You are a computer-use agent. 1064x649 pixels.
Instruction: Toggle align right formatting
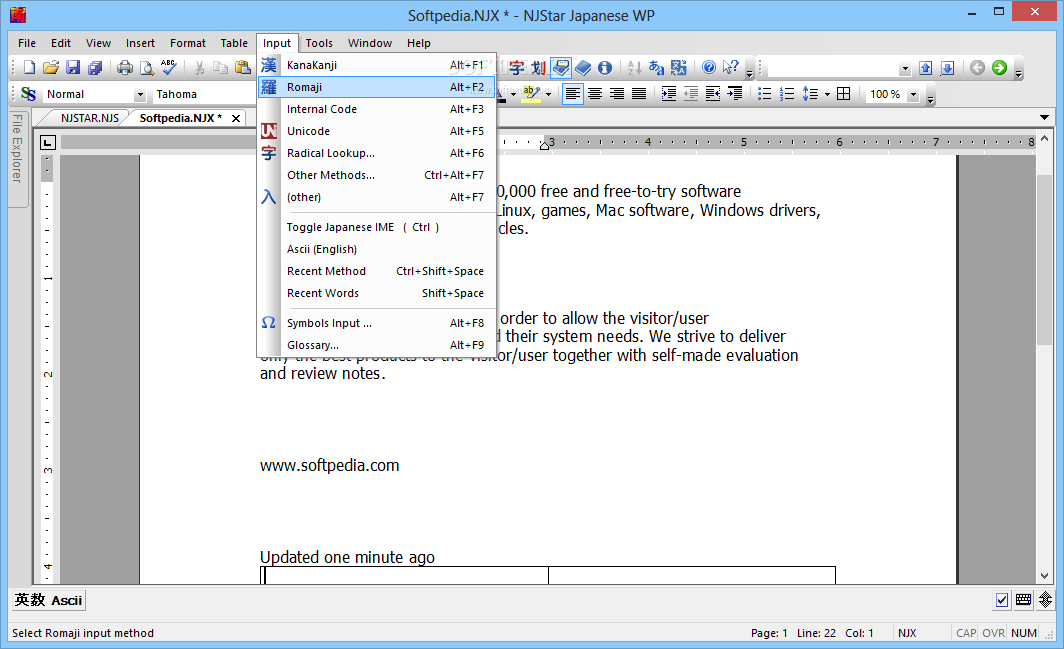(x=617, y=94)
